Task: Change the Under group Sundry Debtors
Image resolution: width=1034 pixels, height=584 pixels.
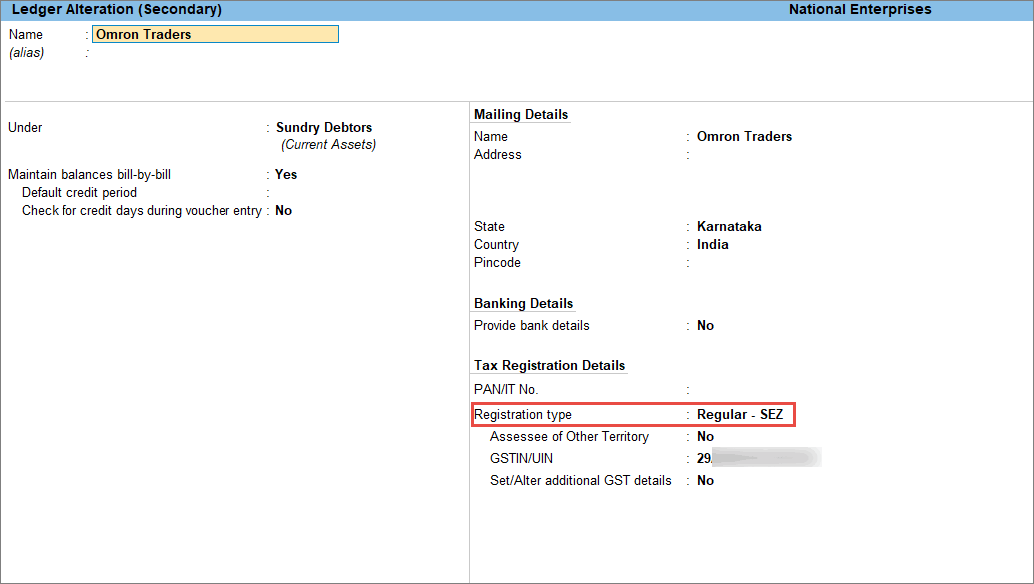Action: click(324, 127)
